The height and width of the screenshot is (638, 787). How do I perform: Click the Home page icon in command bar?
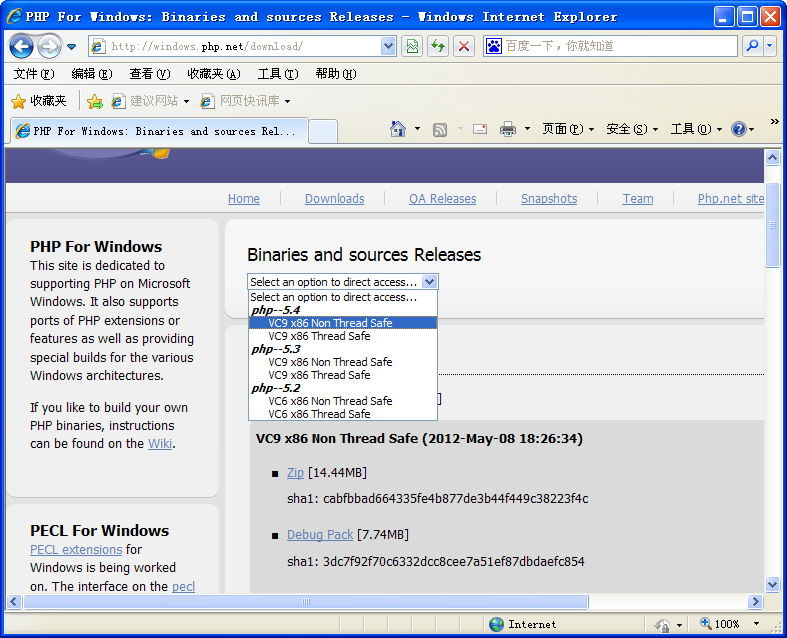tap(398, 129)
